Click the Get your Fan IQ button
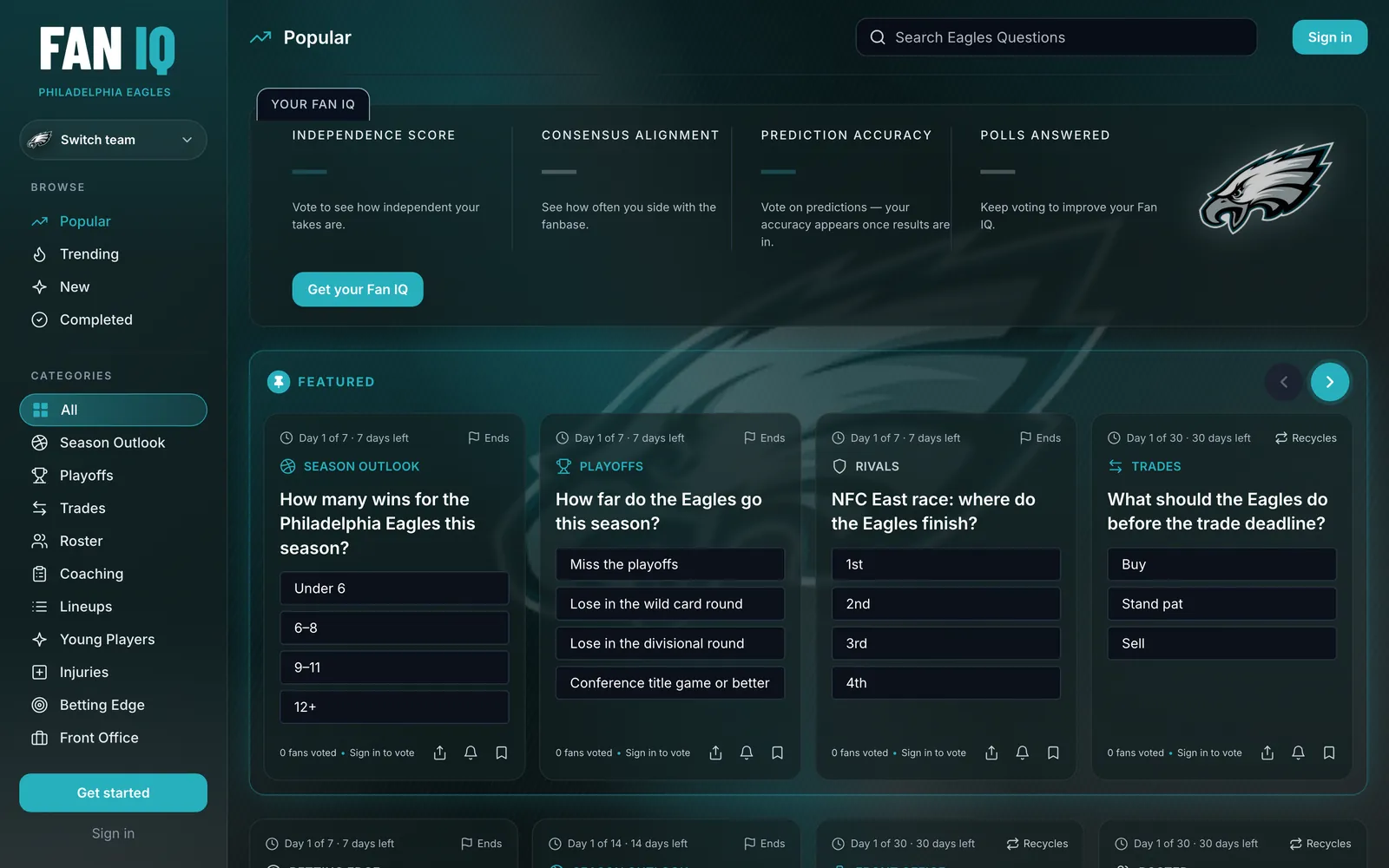1389x868 pixels. click(358, 289)
